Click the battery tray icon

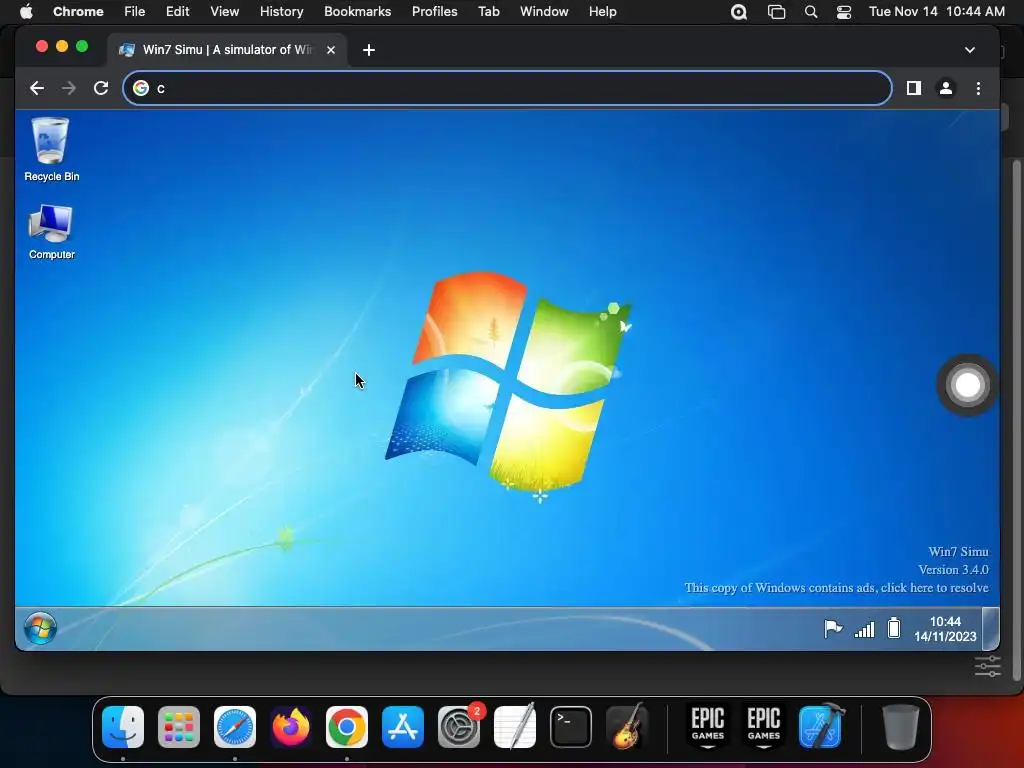[x=893, y=628]
